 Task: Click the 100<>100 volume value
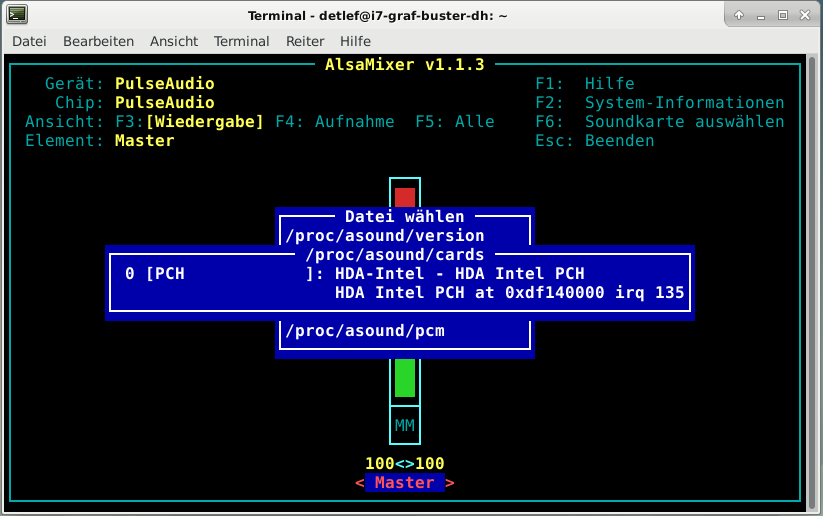pos(405,464)
